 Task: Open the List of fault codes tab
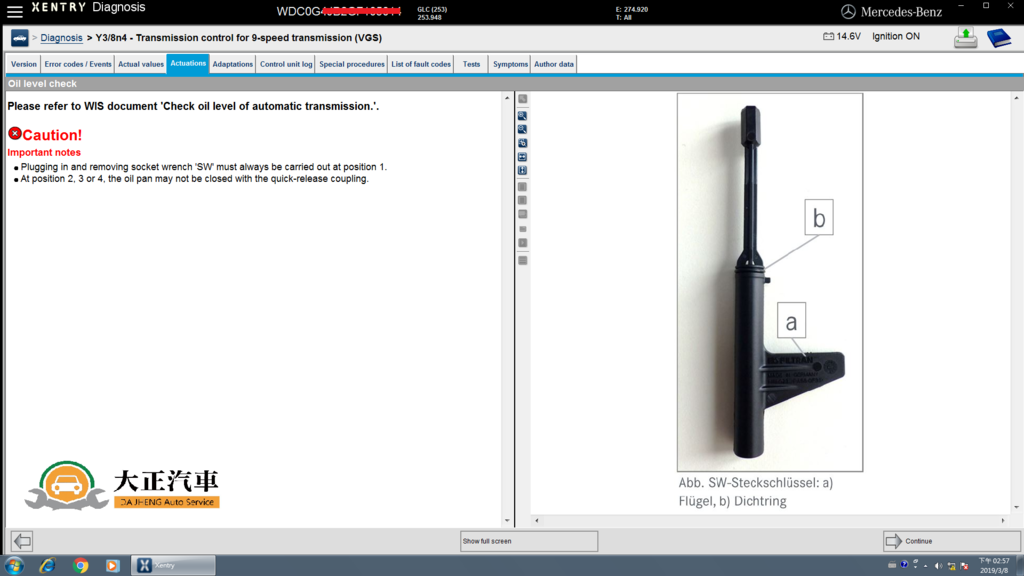click(x=421, y=64)
